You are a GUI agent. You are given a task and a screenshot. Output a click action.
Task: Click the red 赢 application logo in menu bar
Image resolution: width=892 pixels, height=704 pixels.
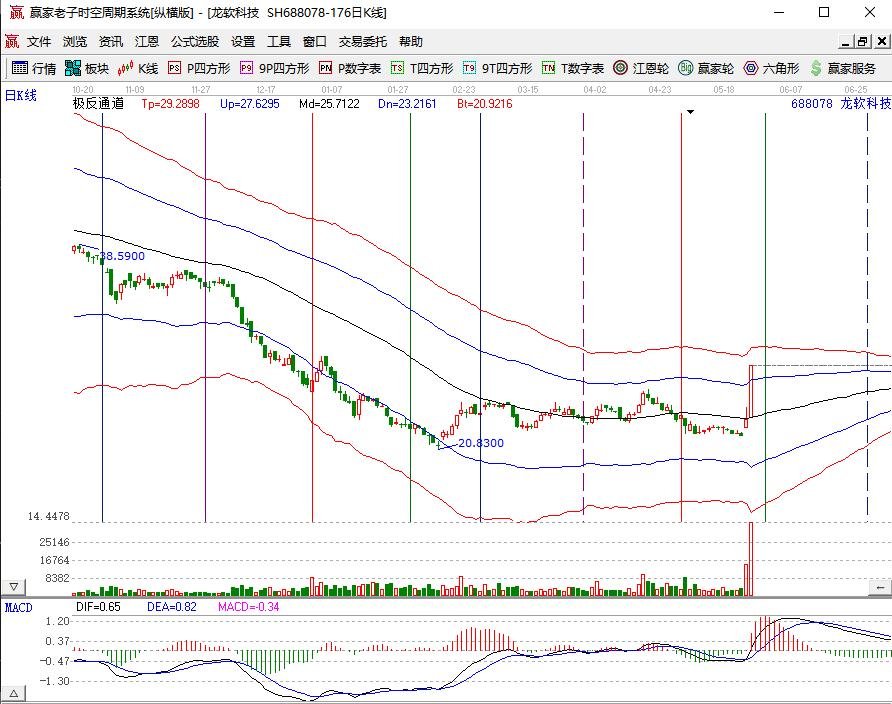[x=11, y=42]
